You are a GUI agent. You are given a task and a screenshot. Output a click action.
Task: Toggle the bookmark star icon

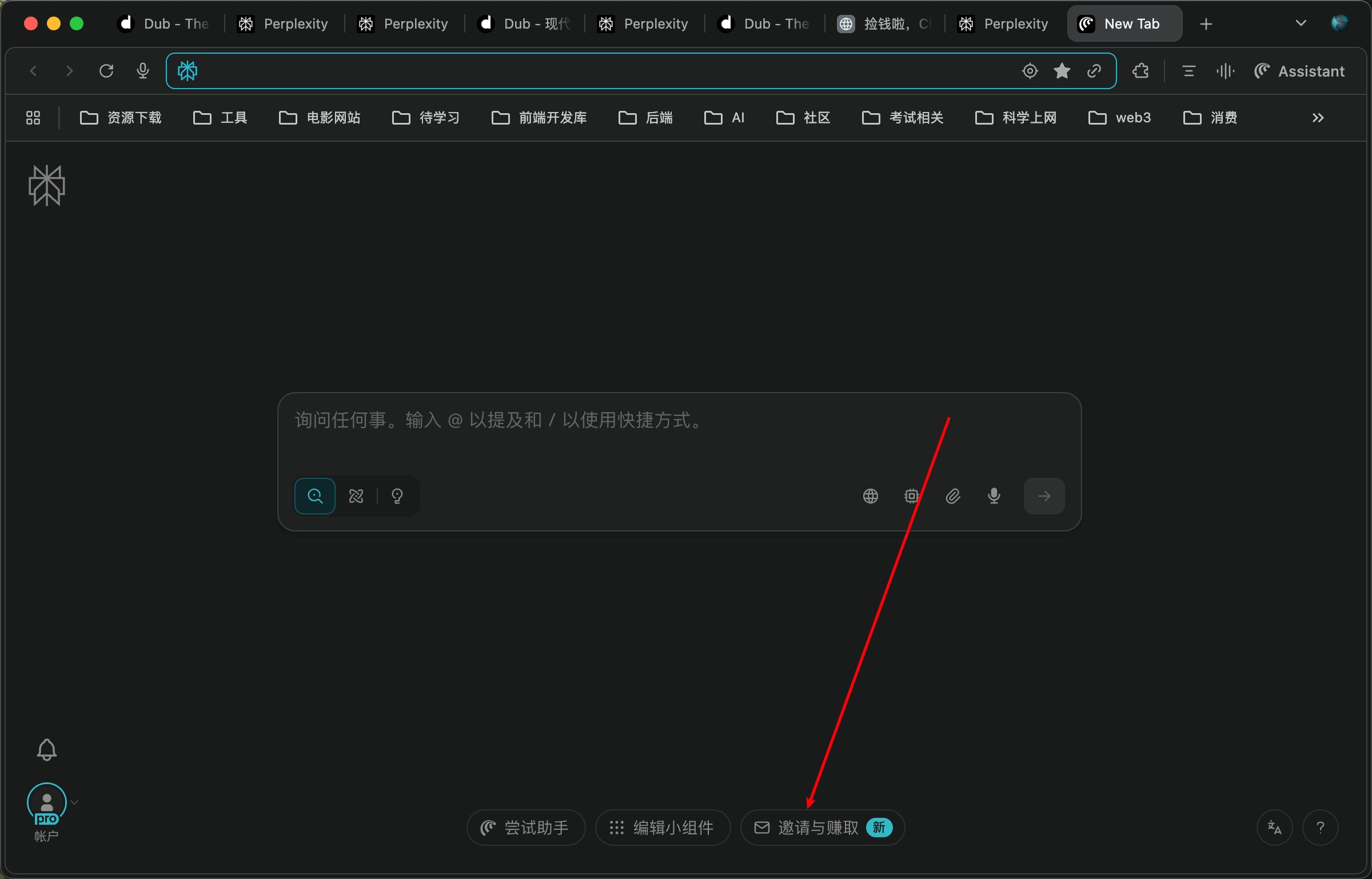point(1062,71)
